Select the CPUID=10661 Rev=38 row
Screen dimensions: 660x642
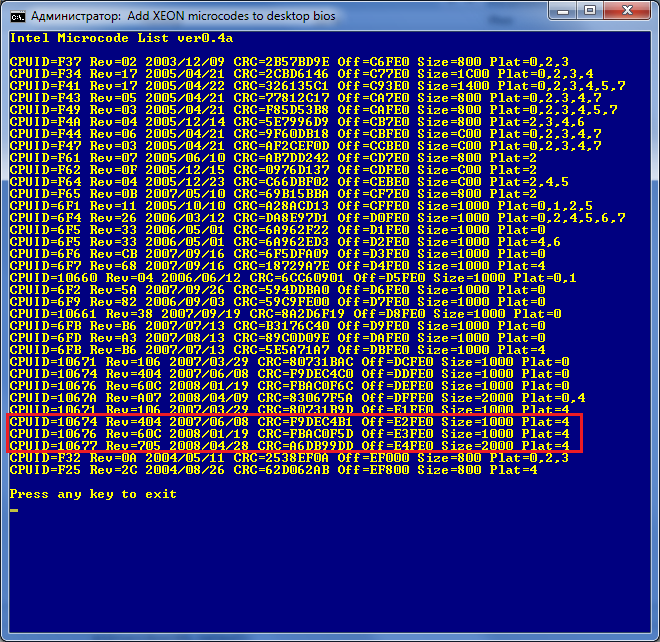click(x=285, y=314)
